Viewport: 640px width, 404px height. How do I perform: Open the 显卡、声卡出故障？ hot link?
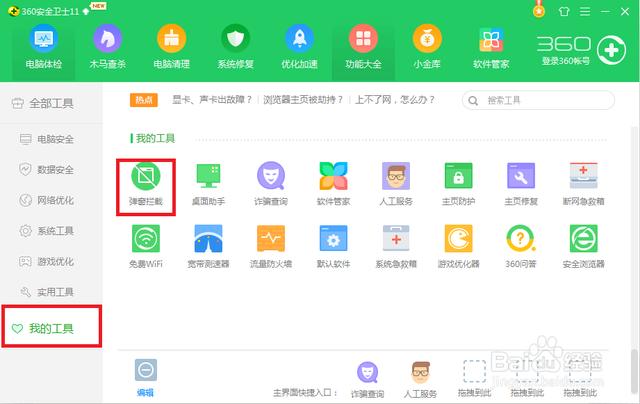point(212,100)
